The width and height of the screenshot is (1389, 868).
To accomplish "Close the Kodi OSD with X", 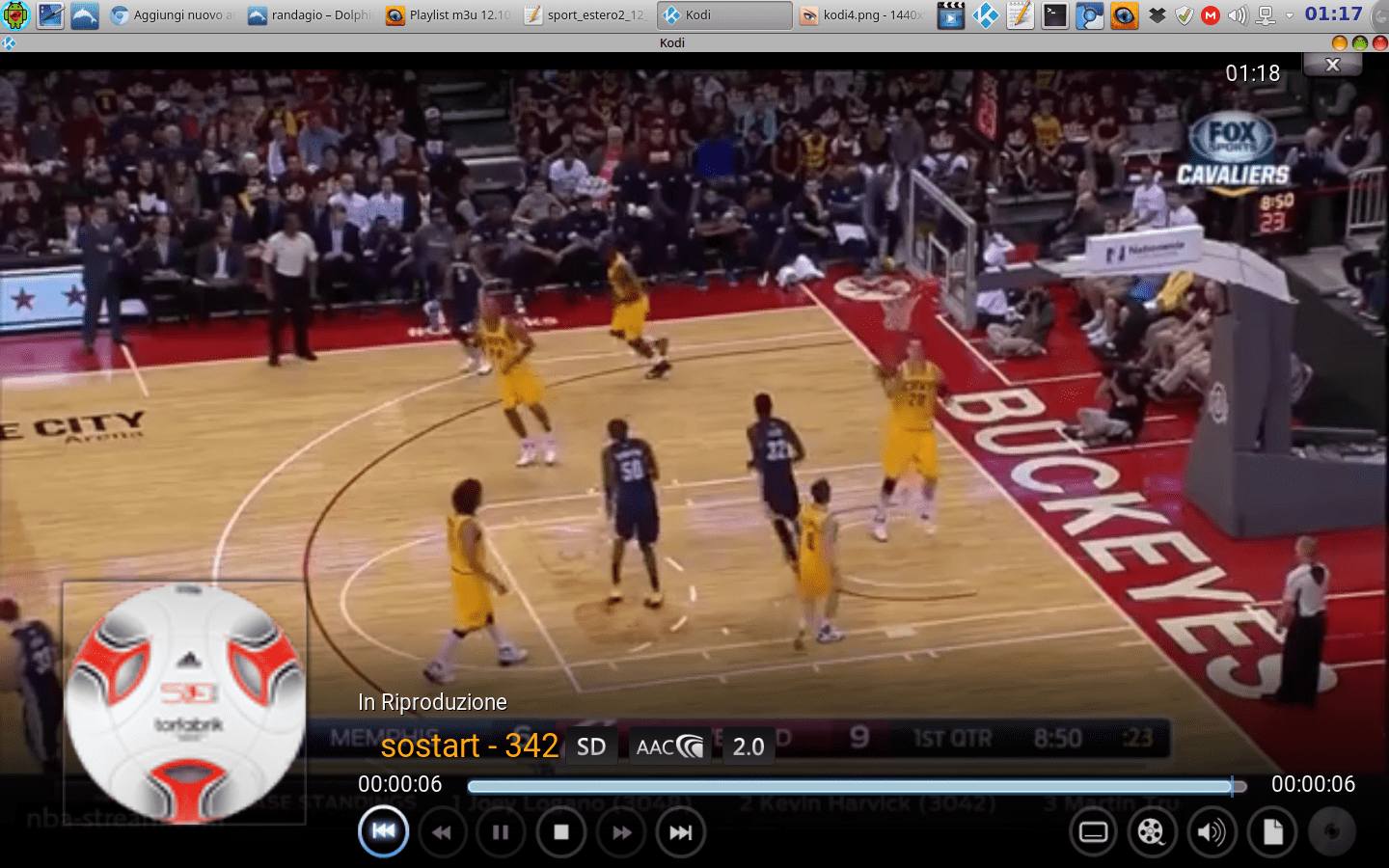I will tap(1332, 64).
